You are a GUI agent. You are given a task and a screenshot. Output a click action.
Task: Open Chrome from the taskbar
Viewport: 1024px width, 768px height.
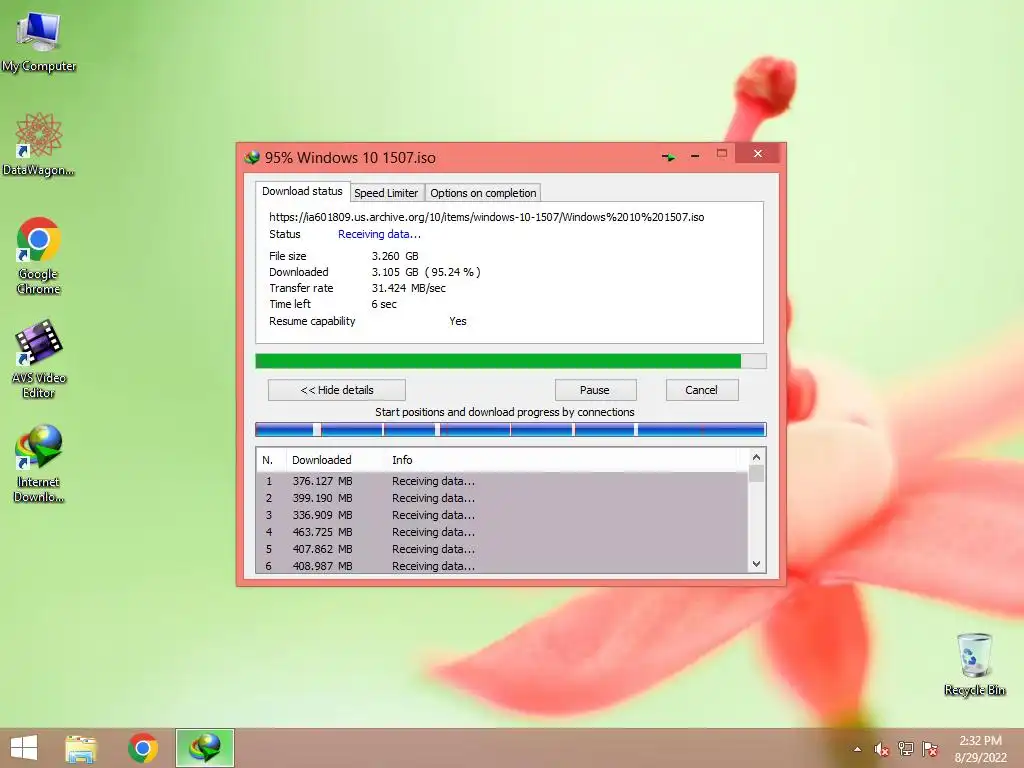[x=143, y=748]
